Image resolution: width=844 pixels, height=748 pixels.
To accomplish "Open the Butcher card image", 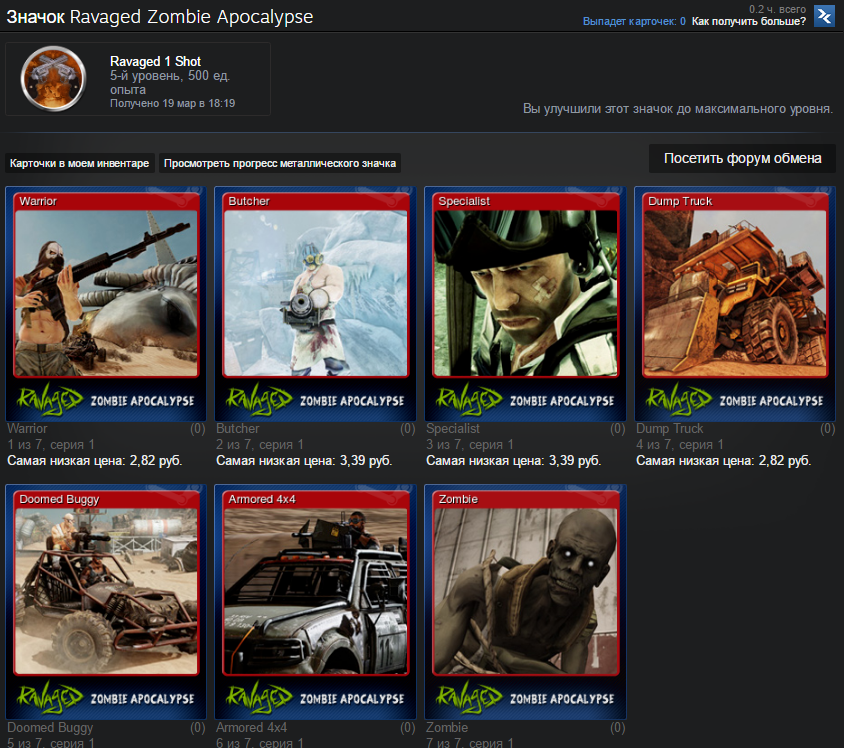I will click(315, 304).
